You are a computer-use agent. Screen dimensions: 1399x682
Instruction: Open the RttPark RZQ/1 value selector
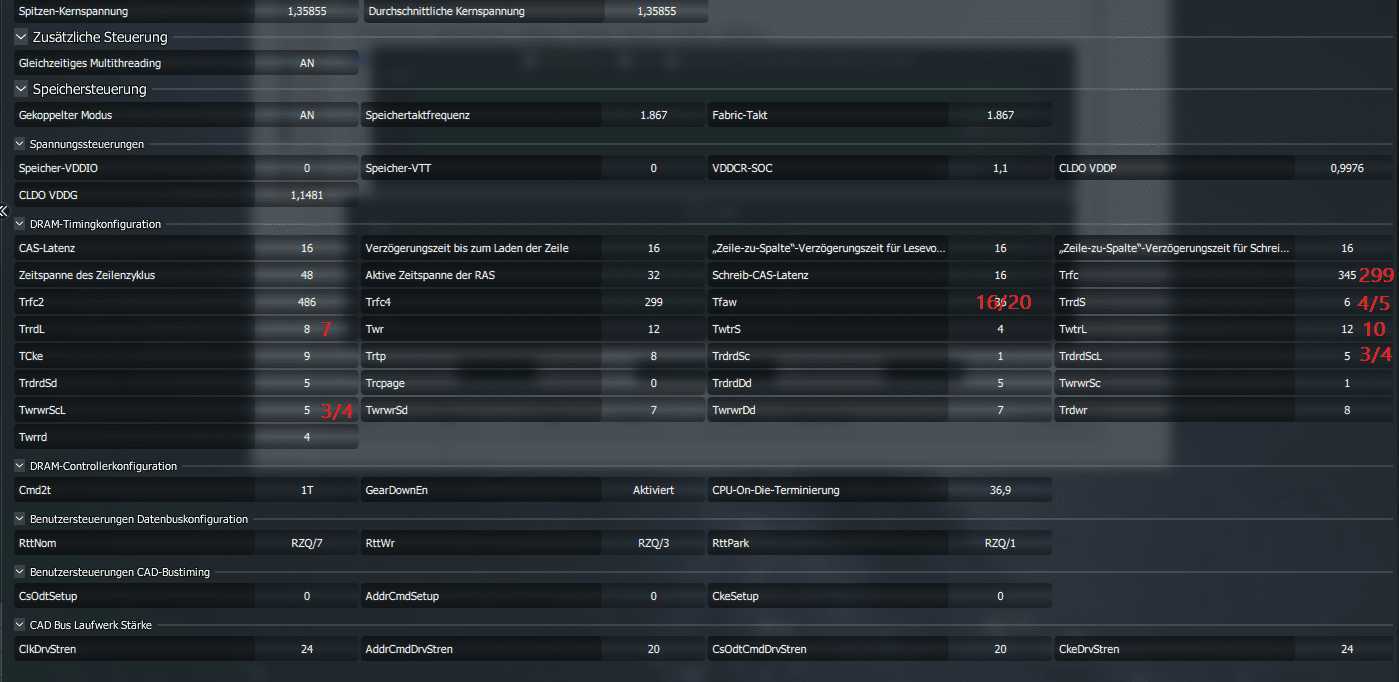coord(1000,543)
